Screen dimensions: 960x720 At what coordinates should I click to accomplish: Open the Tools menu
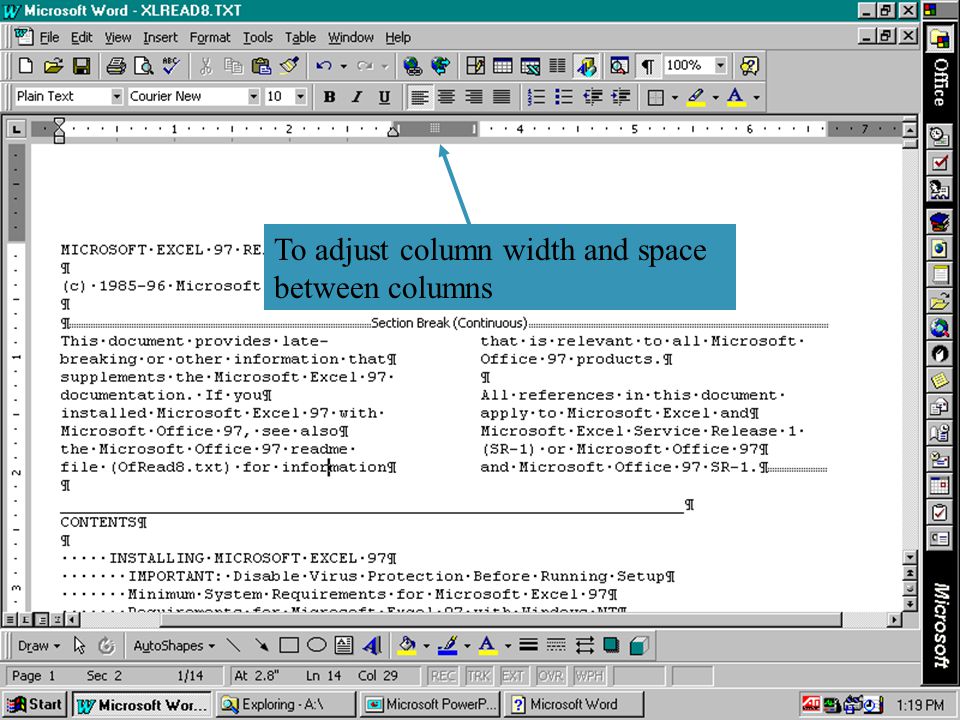tap(258, 37)
